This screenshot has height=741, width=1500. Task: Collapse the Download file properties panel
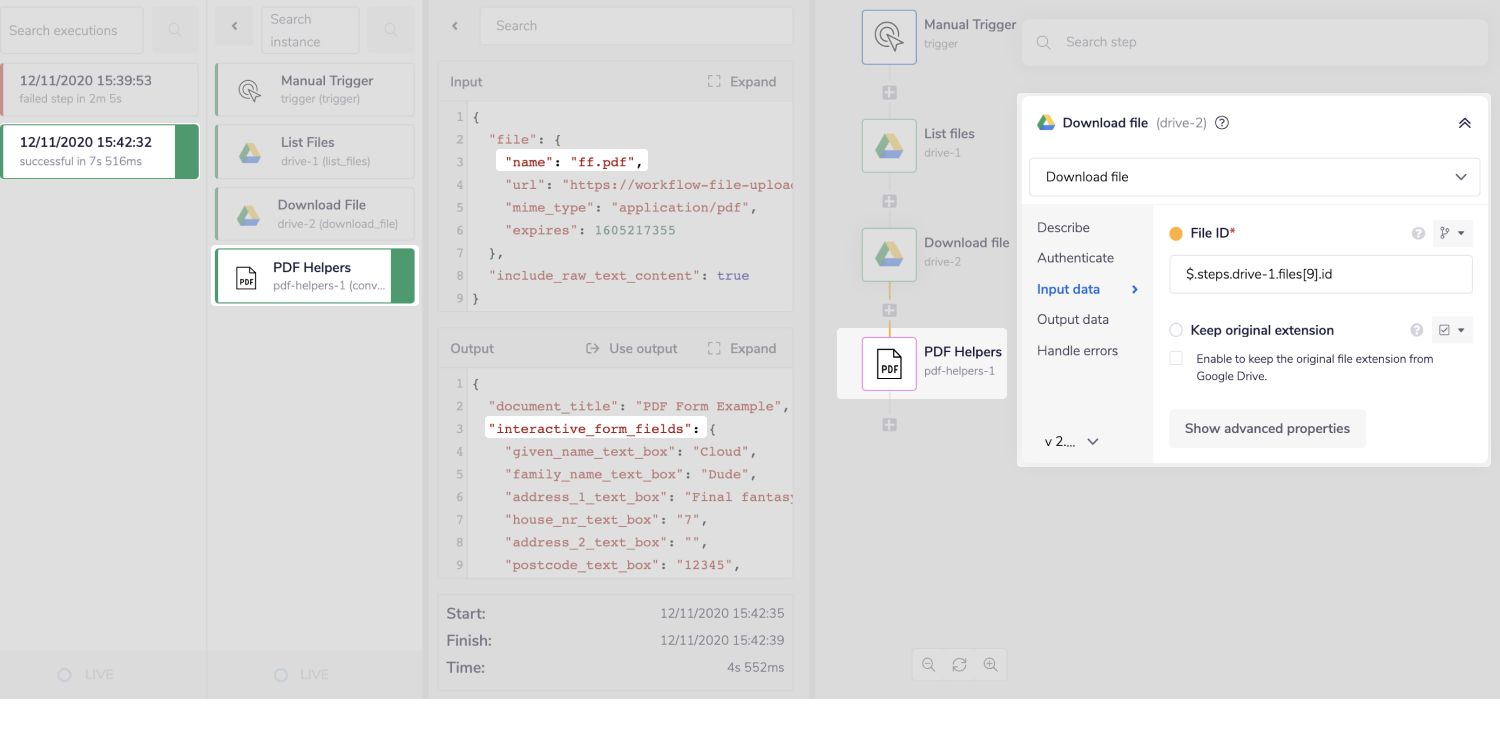1464,123
